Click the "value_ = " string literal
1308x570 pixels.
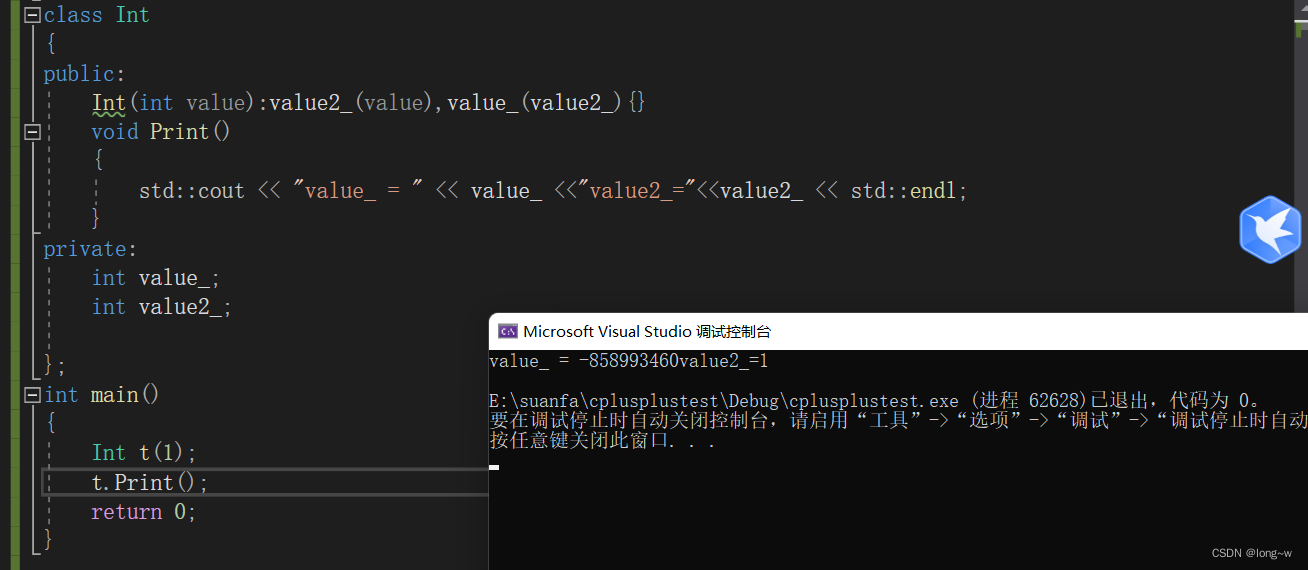(358, 191)
